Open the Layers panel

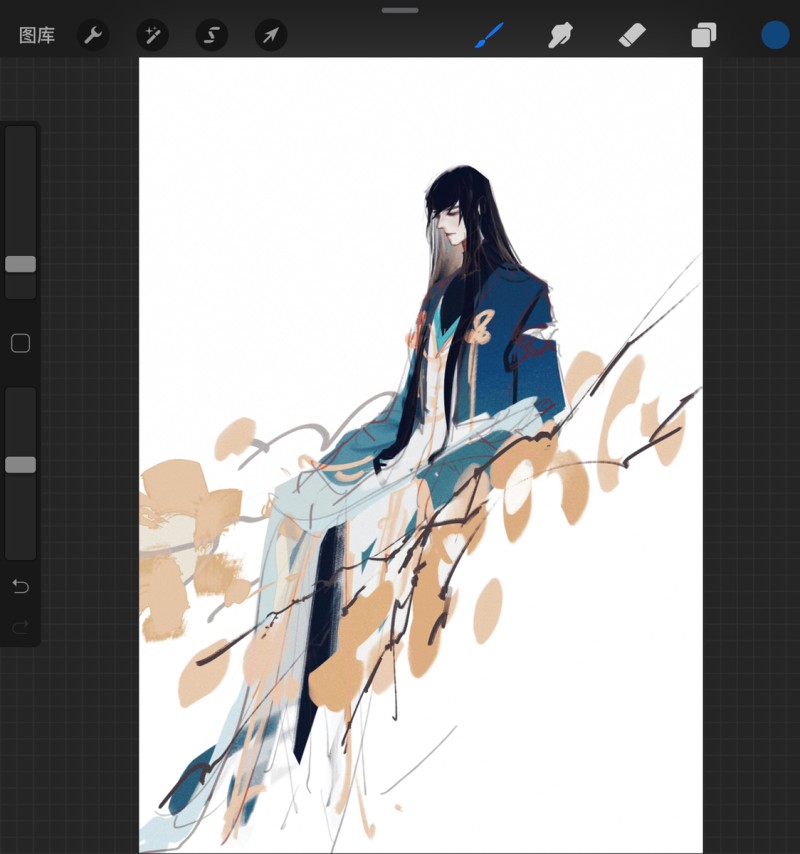tap(704, 35)
